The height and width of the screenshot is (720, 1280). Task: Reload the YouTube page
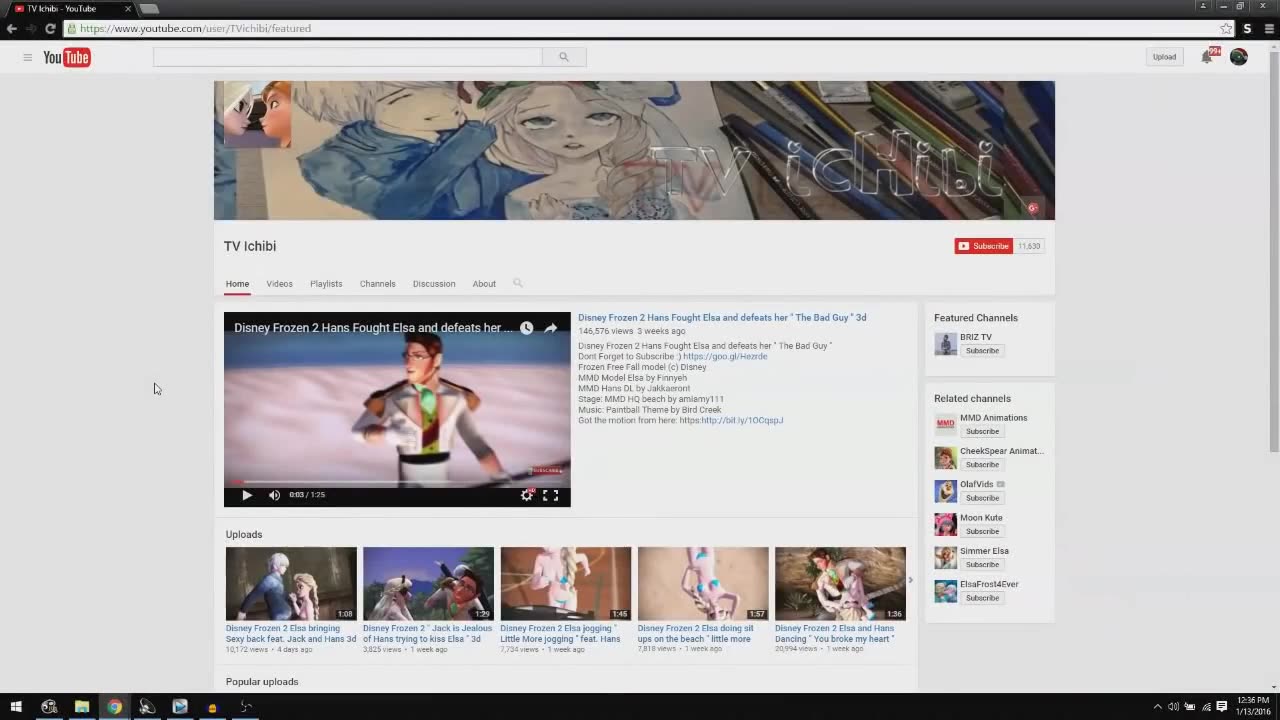[x=50, y=29]
